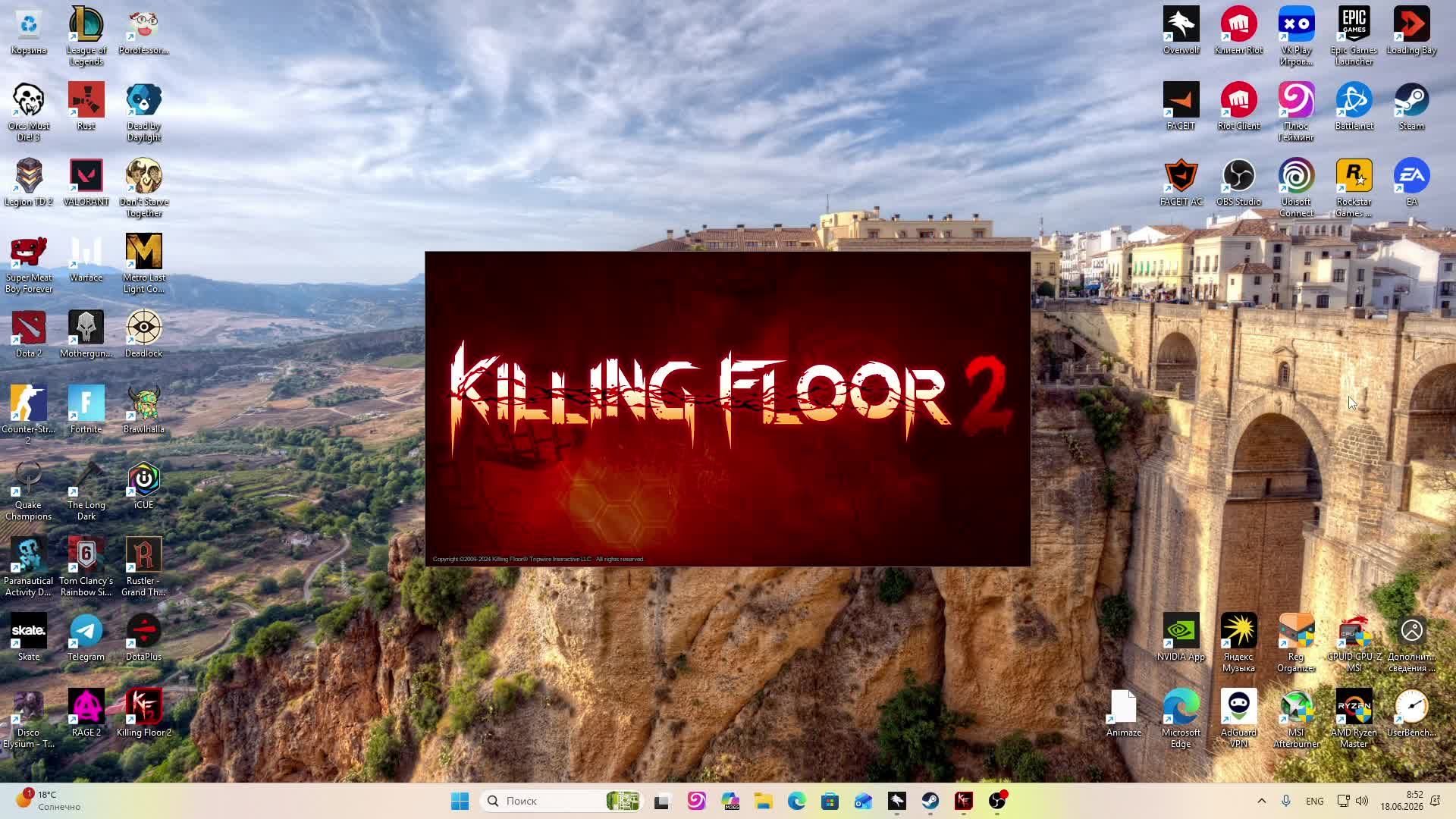The image size is (1456, 819).
Task: Select the Porofessor desktop shortcut
Action: [x=143, y=30]
